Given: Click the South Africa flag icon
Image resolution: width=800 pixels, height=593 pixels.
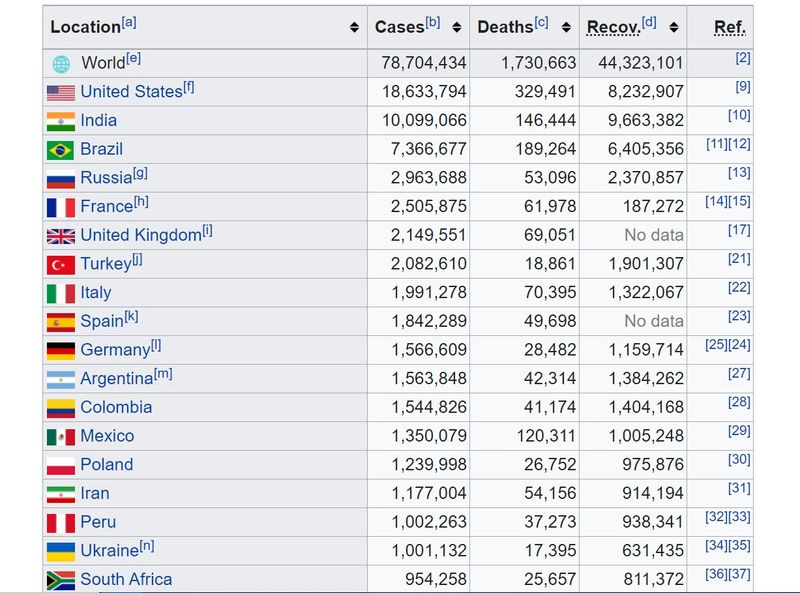Looking at the screenshot, I should 61,580.
